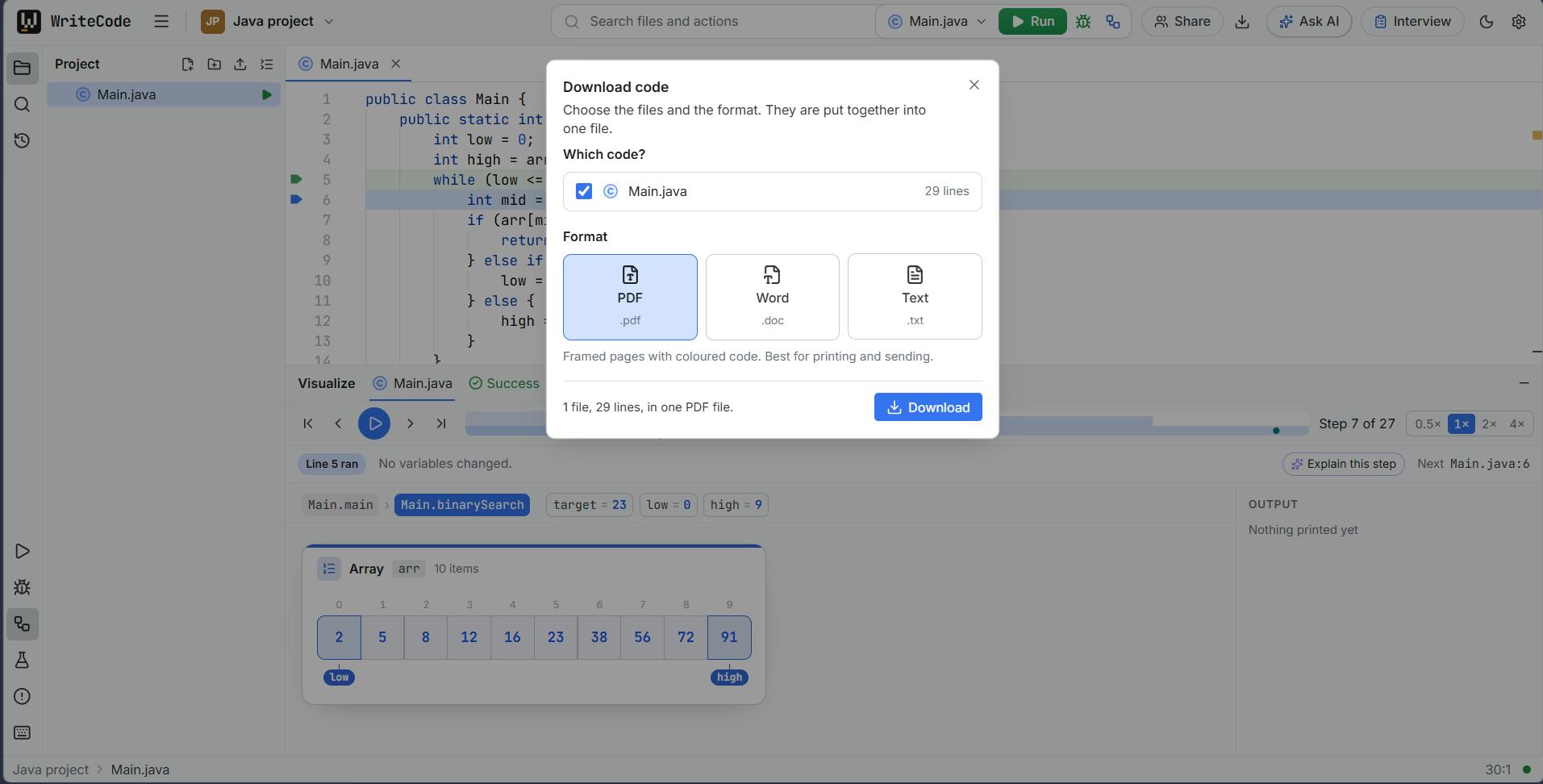Open the Main.java run configuration dropdown
The image size is (1543, 784).
tap(937, 22)
